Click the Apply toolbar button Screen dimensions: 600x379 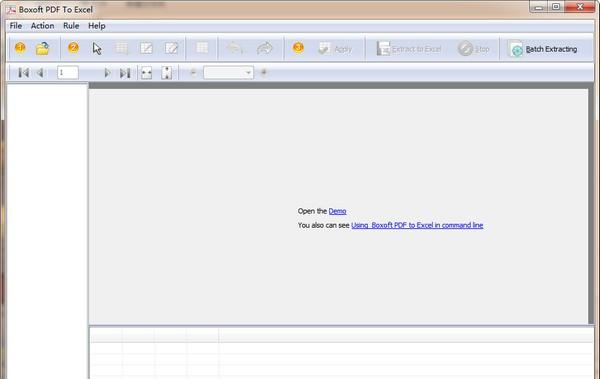(x=335, y=49)
